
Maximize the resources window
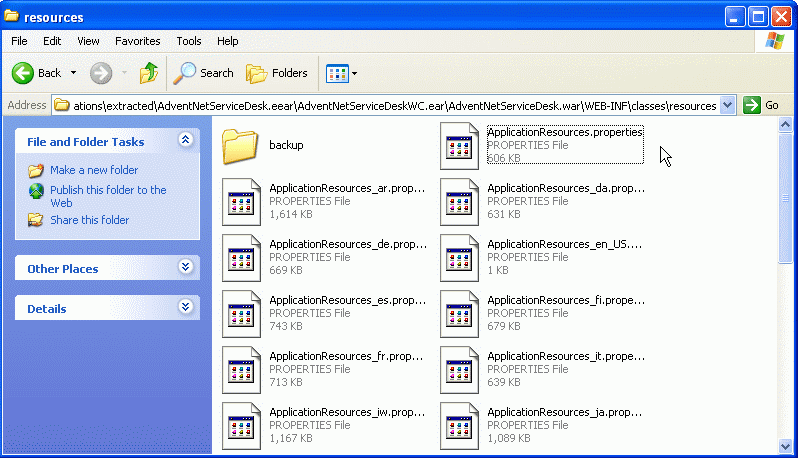pos(758,17)
